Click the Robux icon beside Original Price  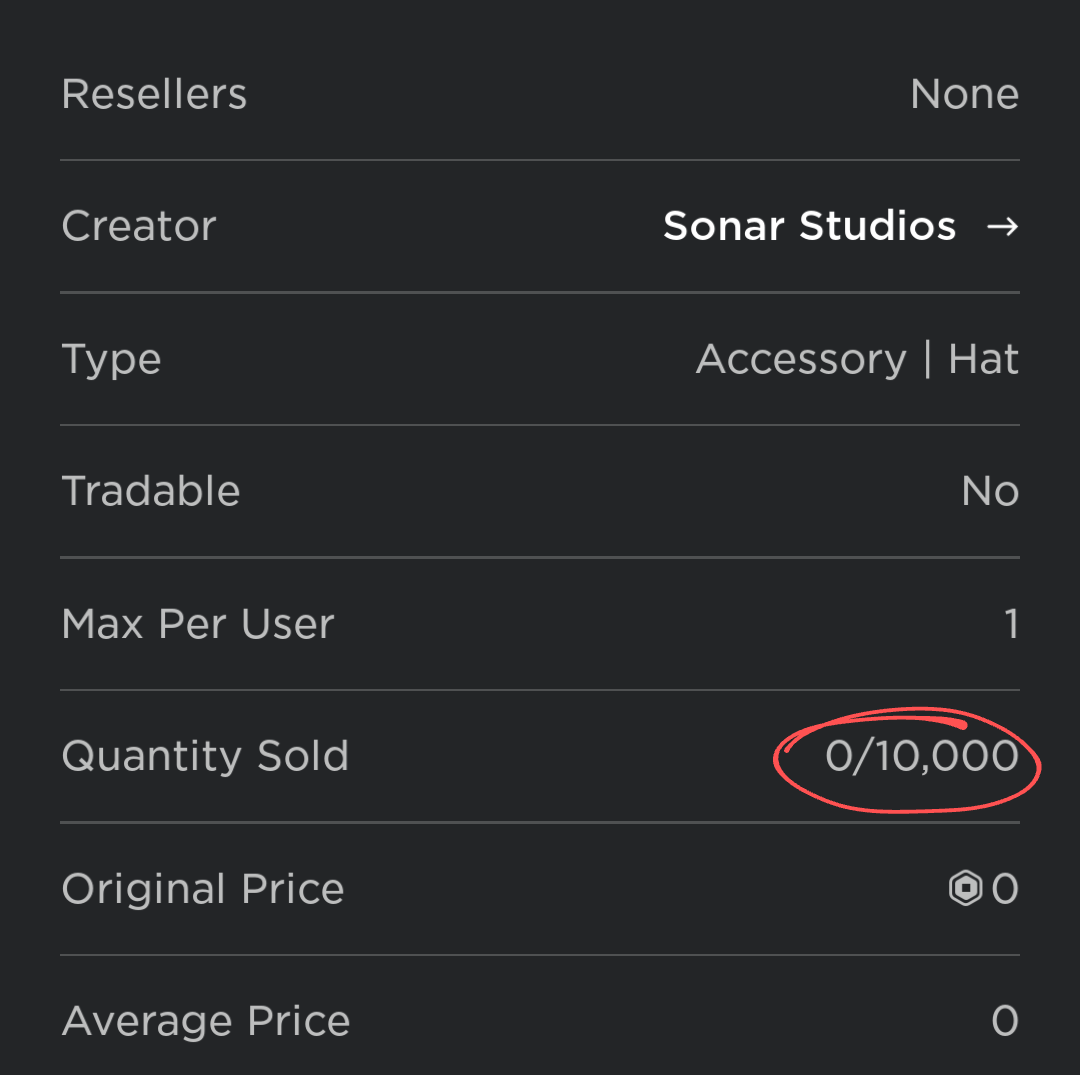coord(965,888)
